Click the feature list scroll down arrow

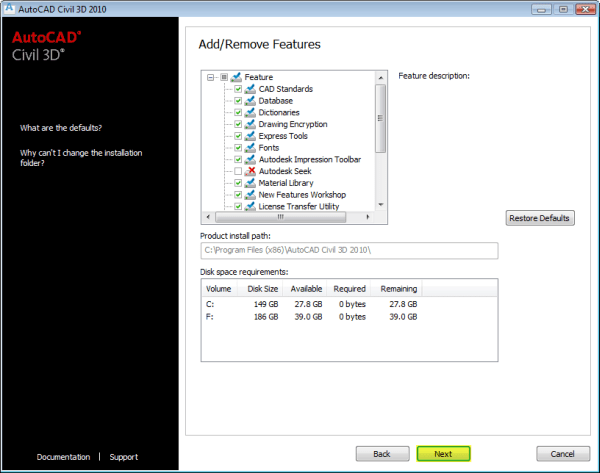(381, 205)
